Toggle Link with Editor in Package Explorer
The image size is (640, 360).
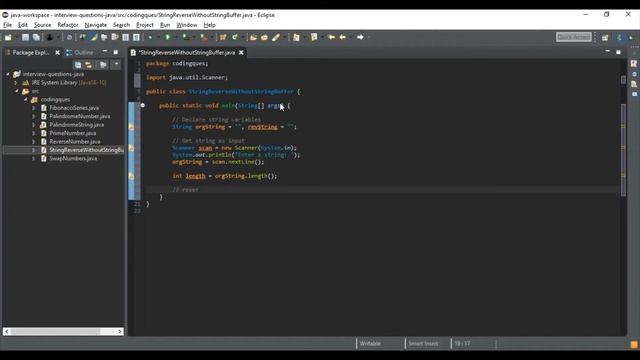coord(89,65)
